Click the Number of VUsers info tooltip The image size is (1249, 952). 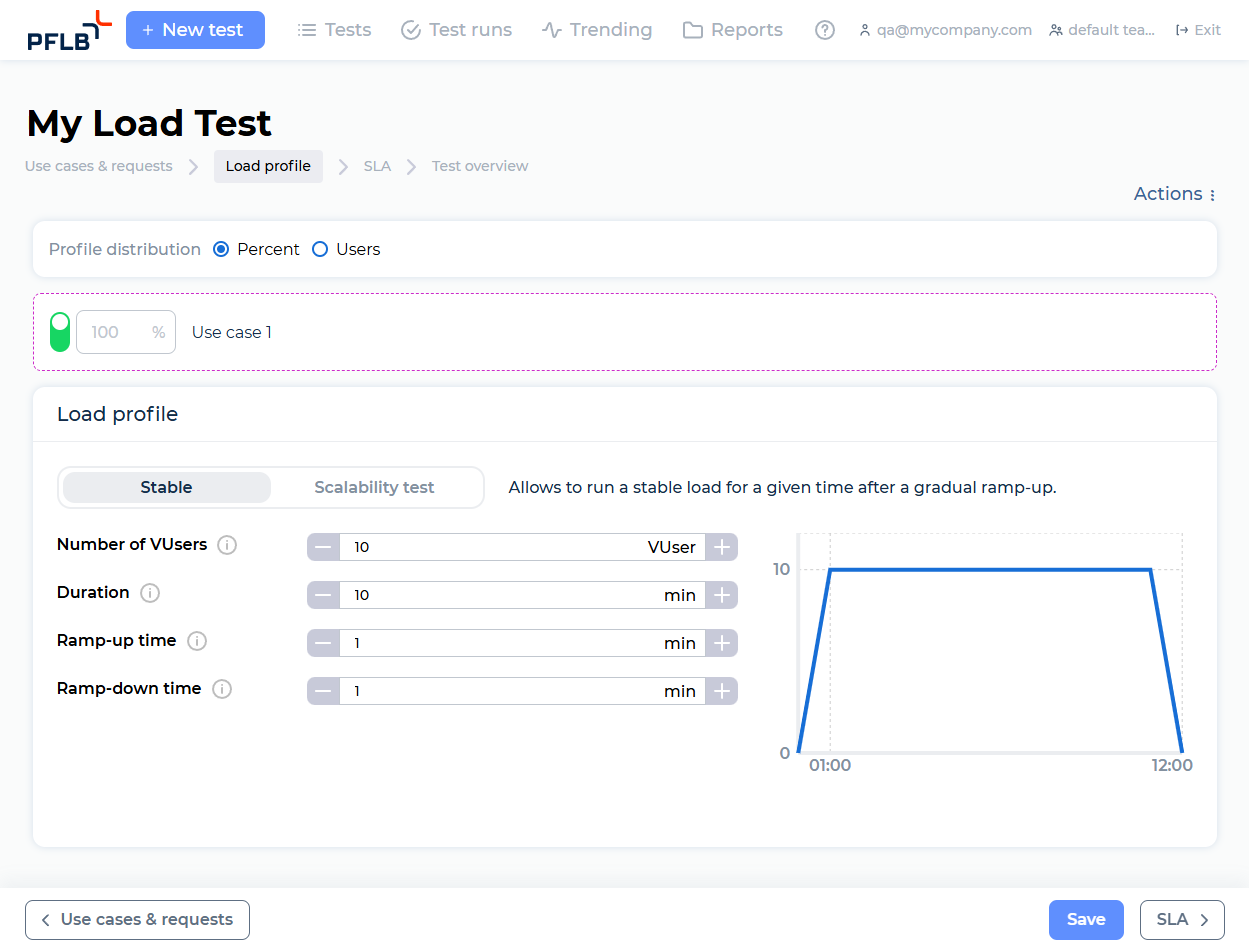pos(227,545)
